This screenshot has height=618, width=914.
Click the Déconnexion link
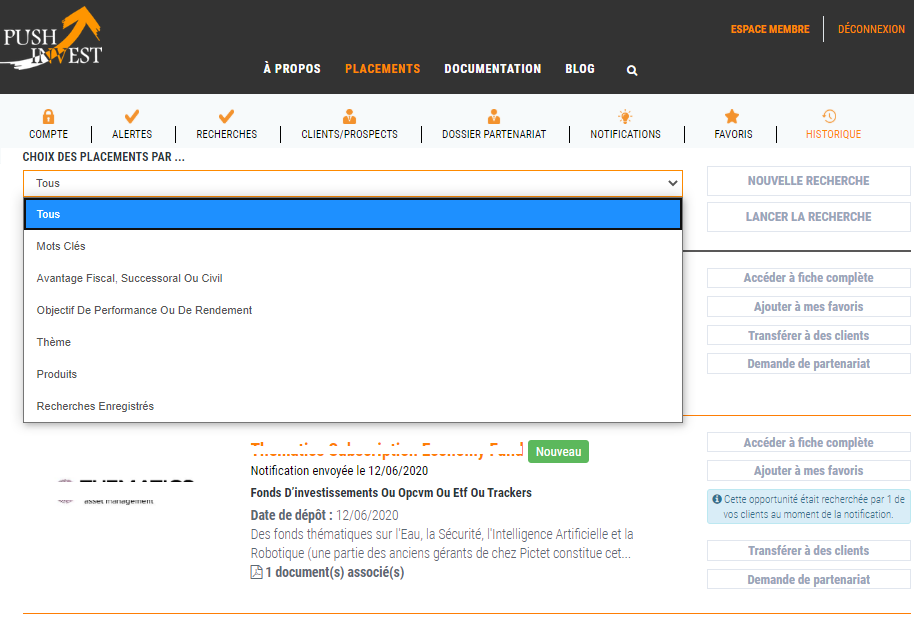(x=871, y=30)
